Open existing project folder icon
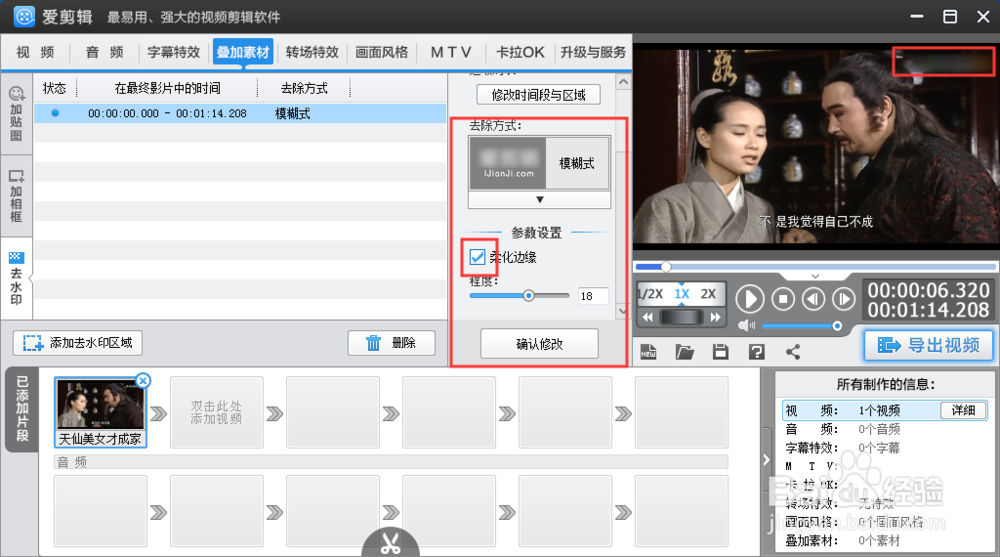The image size is (1000, 557). [684, 352]
